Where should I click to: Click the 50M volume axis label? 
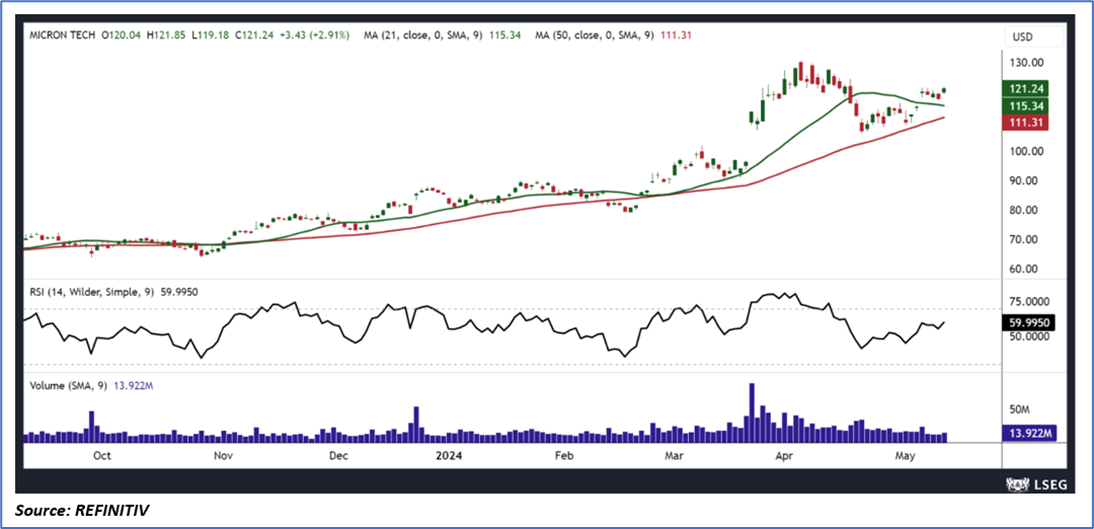[x=1021, y=409]
